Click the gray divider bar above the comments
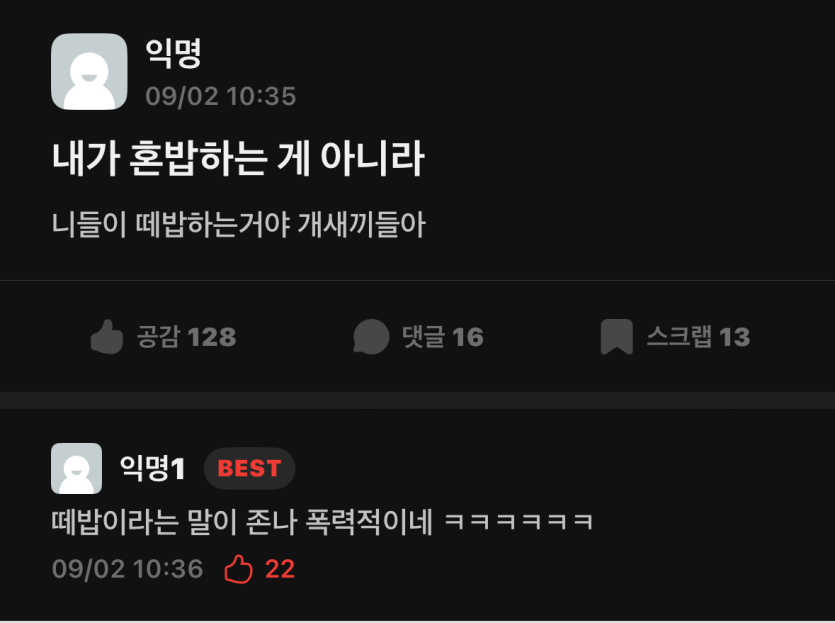This screenshot has width=835, height=623. pos(418,400)
